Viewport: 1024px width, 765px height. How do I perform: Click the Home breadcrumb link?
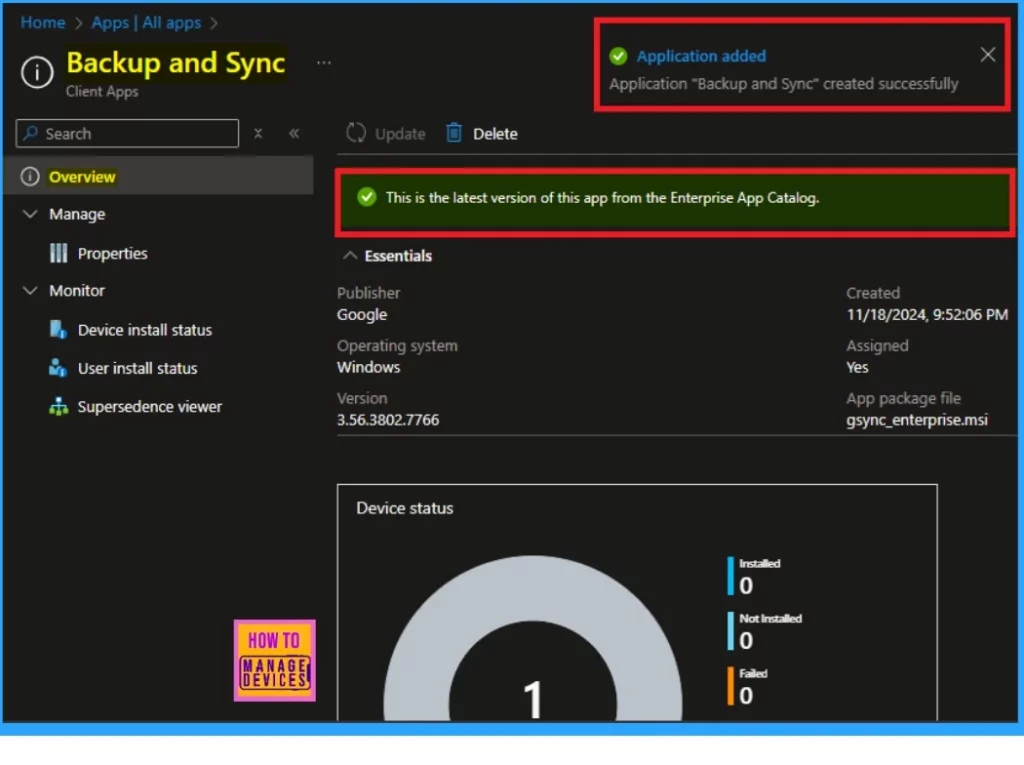click(43, 23)
